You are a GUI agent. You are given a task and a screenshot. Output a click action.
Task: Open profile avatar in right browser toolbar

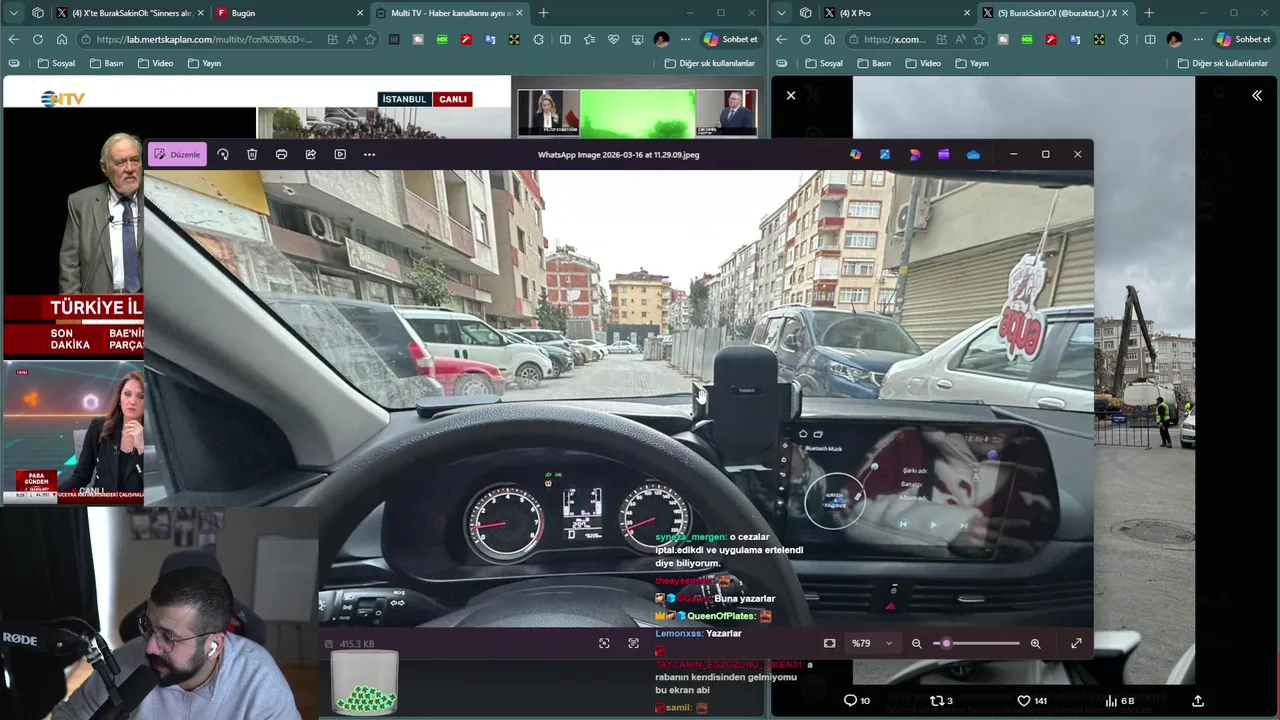pyautogui.click(x=1174, y=39)
